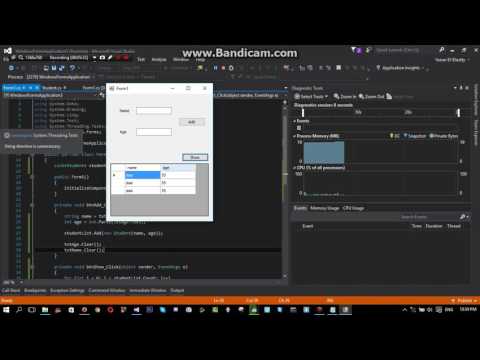Image resolution: width=480 pixels, height=360 pixels.
Task: Click the Name text box in Form1
Action: pyautogui.click(x=154, y=111)
